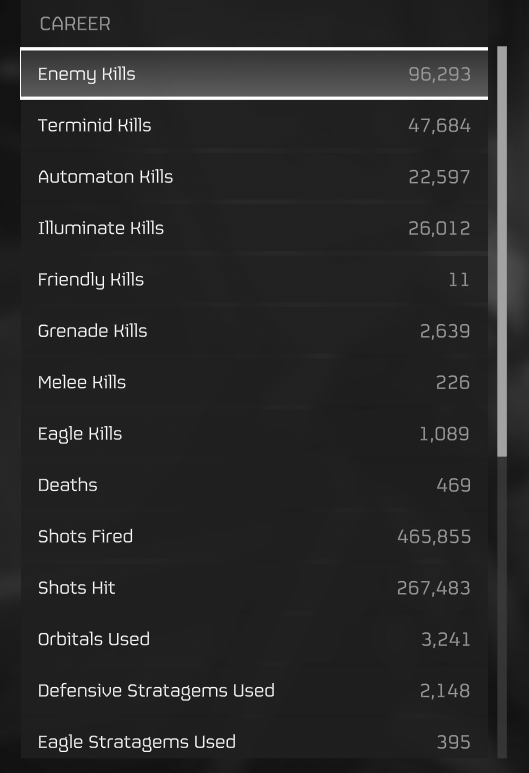
Task: Select the Eagle Kills row
Action: click(x=254, y=434)
